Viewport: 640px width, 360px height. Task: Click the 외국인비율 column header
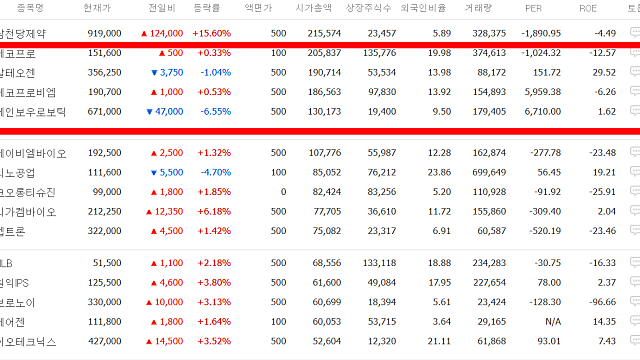423,8
